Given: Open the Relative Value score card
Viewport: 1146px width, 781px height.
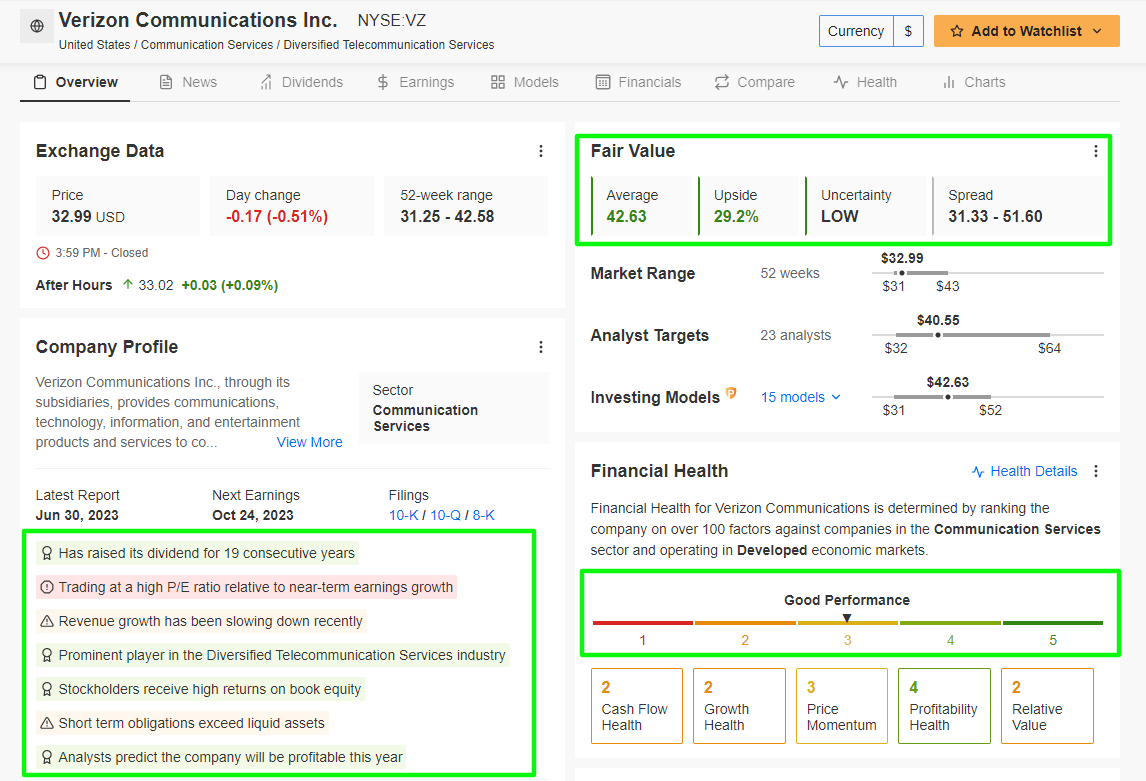Looking at the screenshot, I should [x=1047, y=706].
